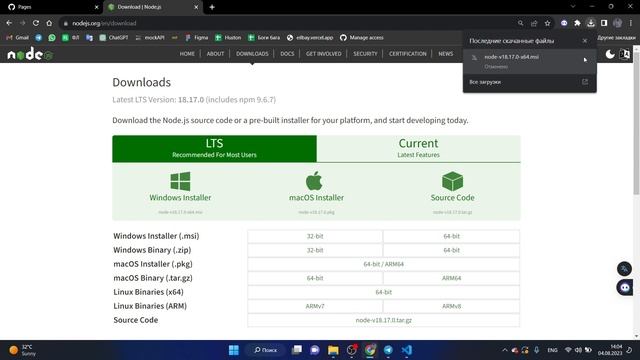
Task: Open GET INVOLVED in navigation
Action: [323, 53]
